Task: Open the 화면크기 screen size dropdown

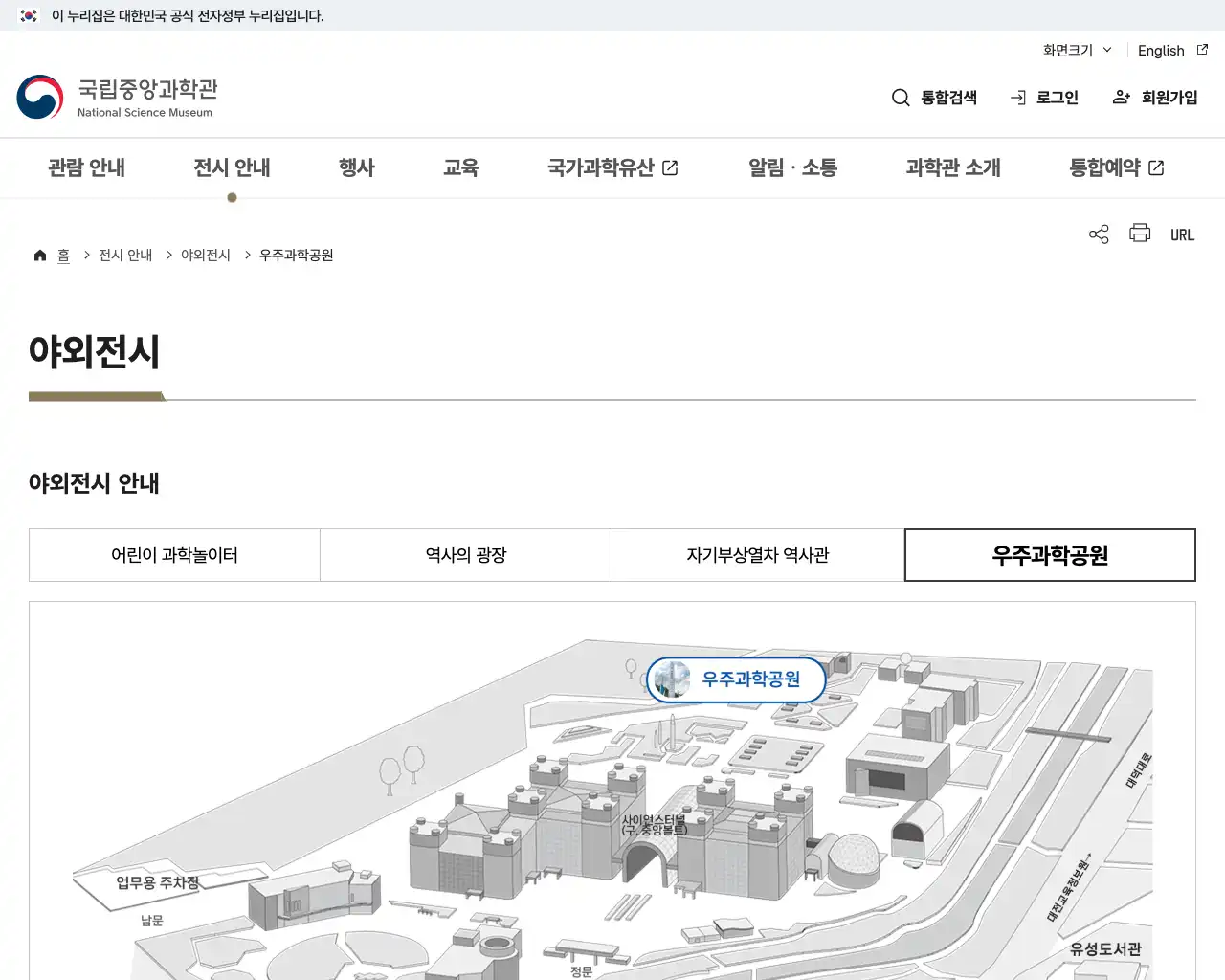Action: tap(1075, 50)
